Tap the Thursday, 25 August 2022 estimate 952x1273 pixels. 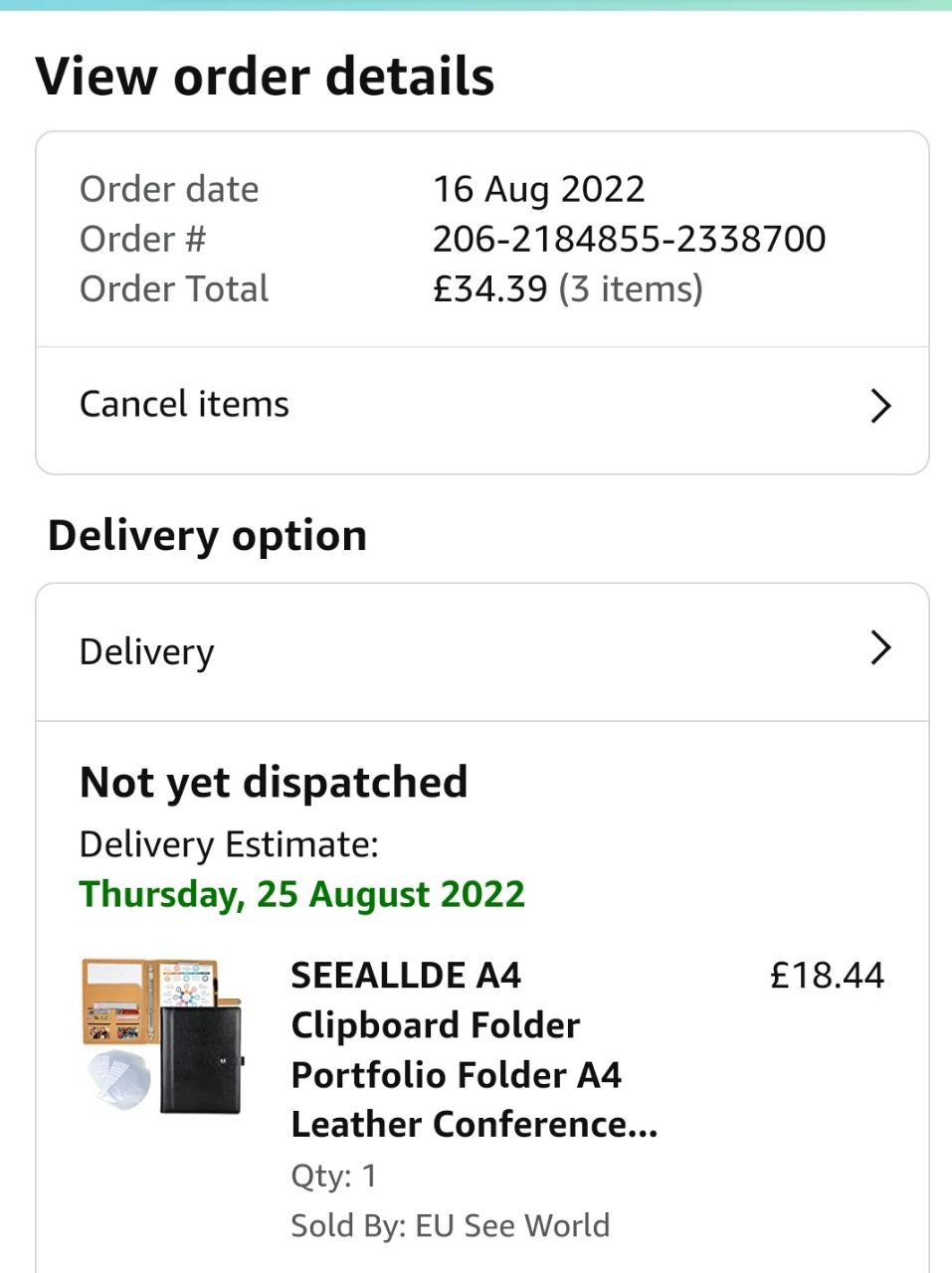[301, 894]
